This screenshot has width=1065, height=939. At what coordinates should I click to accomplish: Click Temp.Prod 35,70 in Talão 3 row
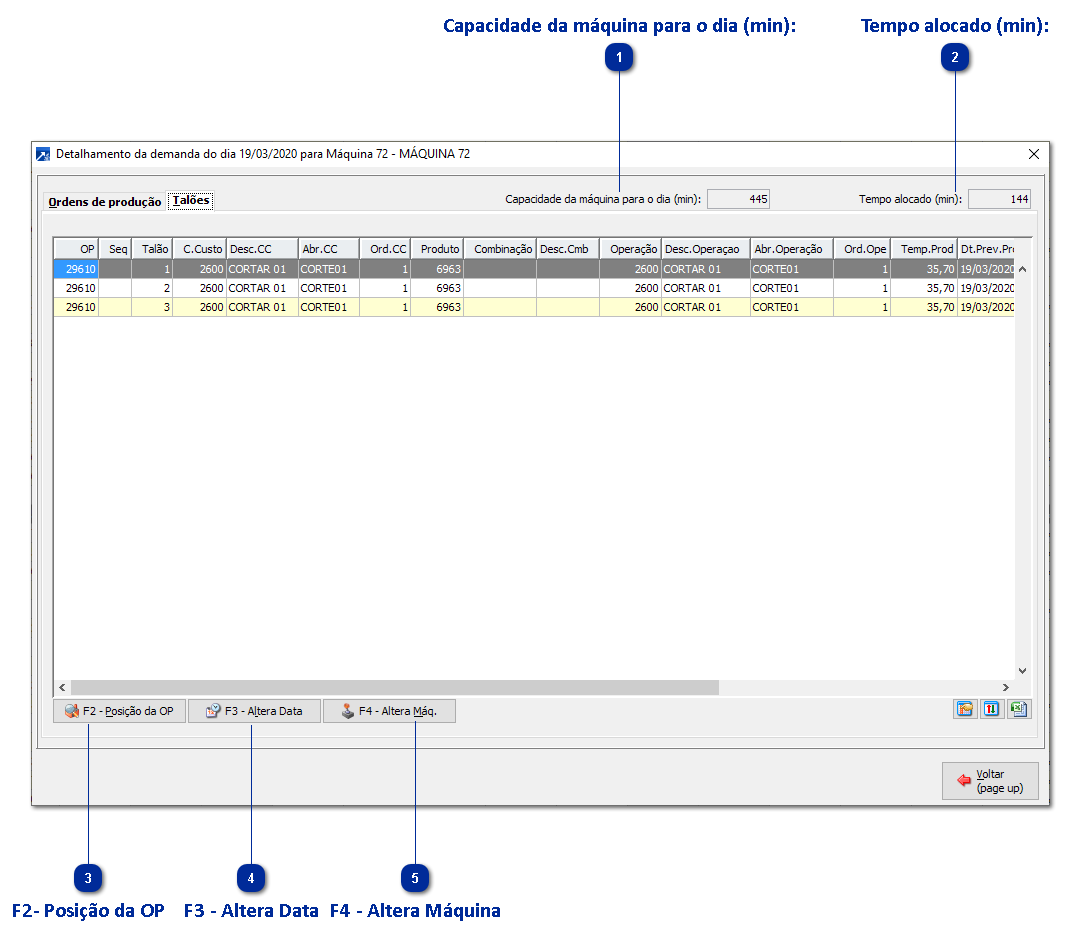tap(924, 307)
